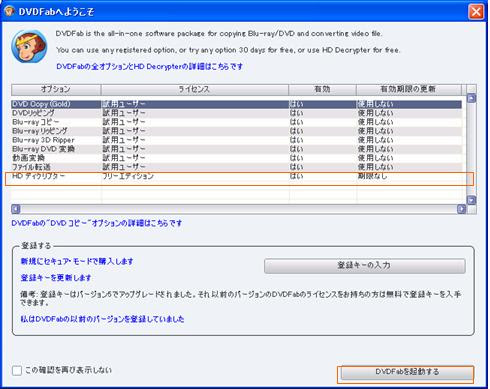
Task: Click the list's vertical scroll up arrow
Action: [x=471, y=98]
